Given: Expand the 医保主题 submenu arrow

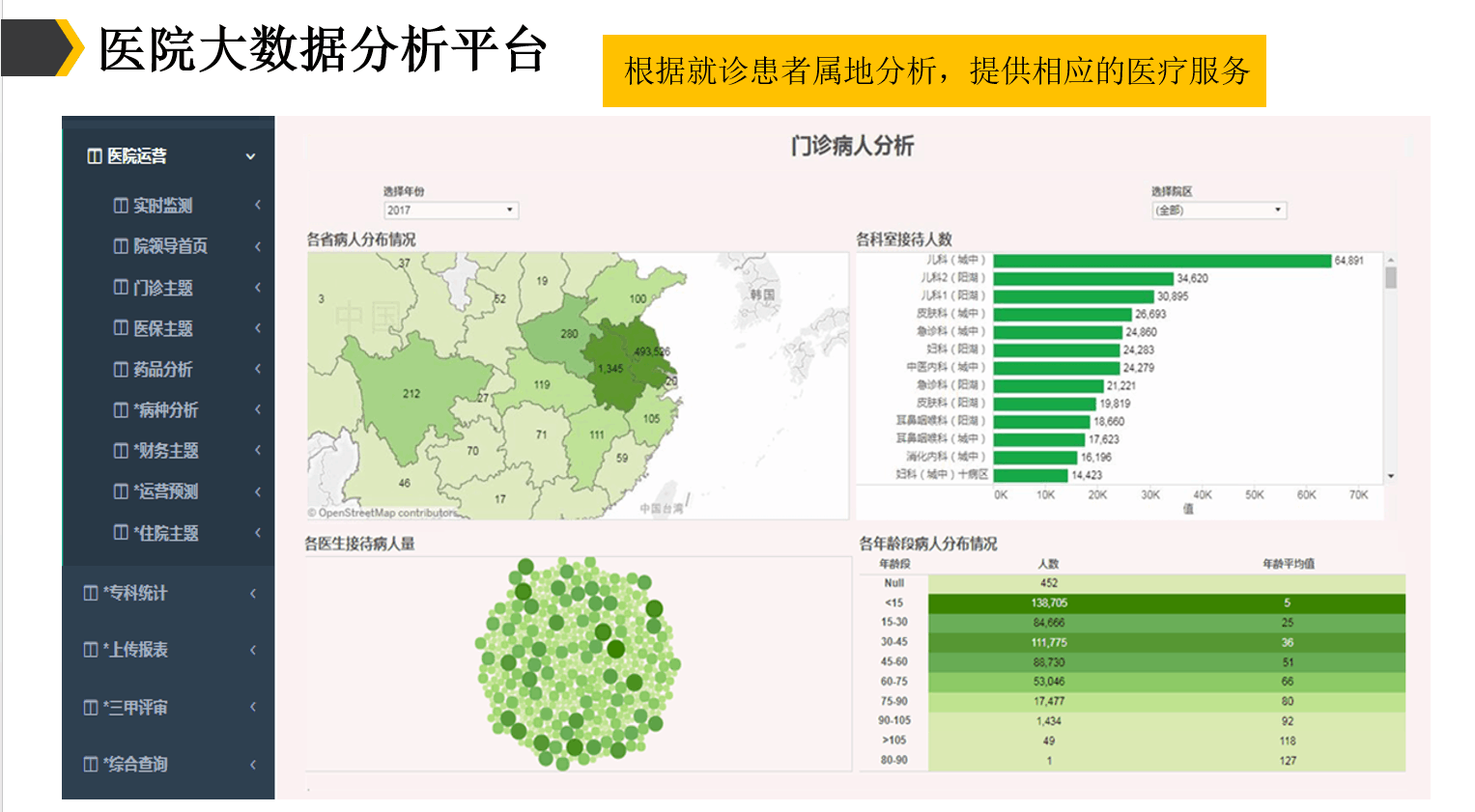Looking at the screenshot, I should [x=258, y=328].
